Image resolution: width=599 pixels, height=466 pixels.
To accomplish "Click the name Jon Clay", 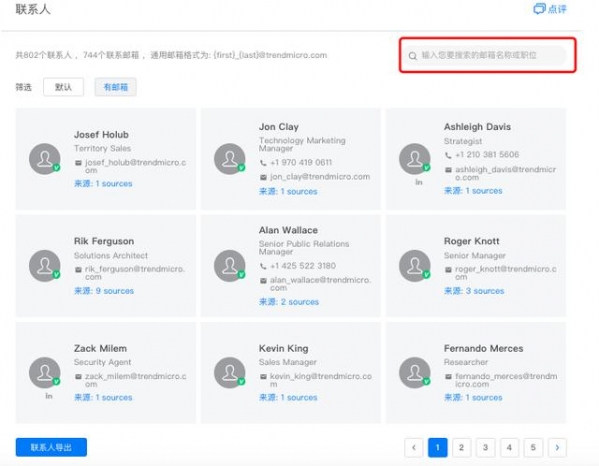I will coord(279,127).
